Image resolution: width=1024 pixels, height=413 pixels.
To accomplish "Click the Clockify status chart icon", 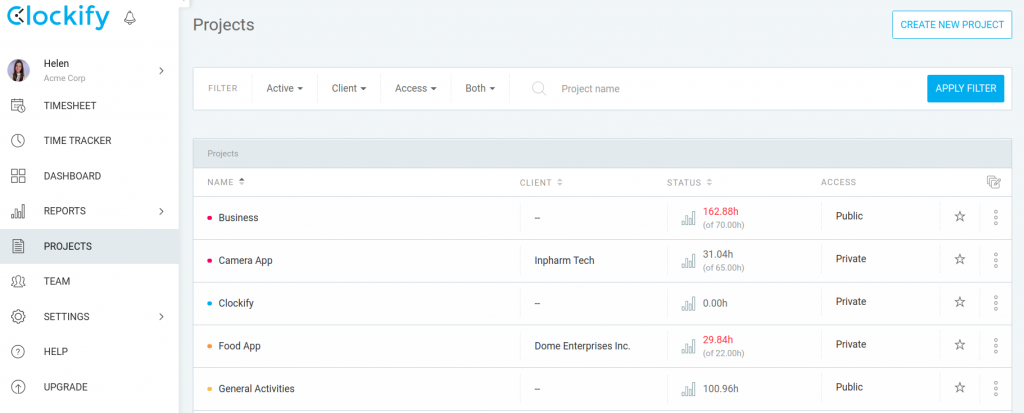I will [x=688, y=304].
